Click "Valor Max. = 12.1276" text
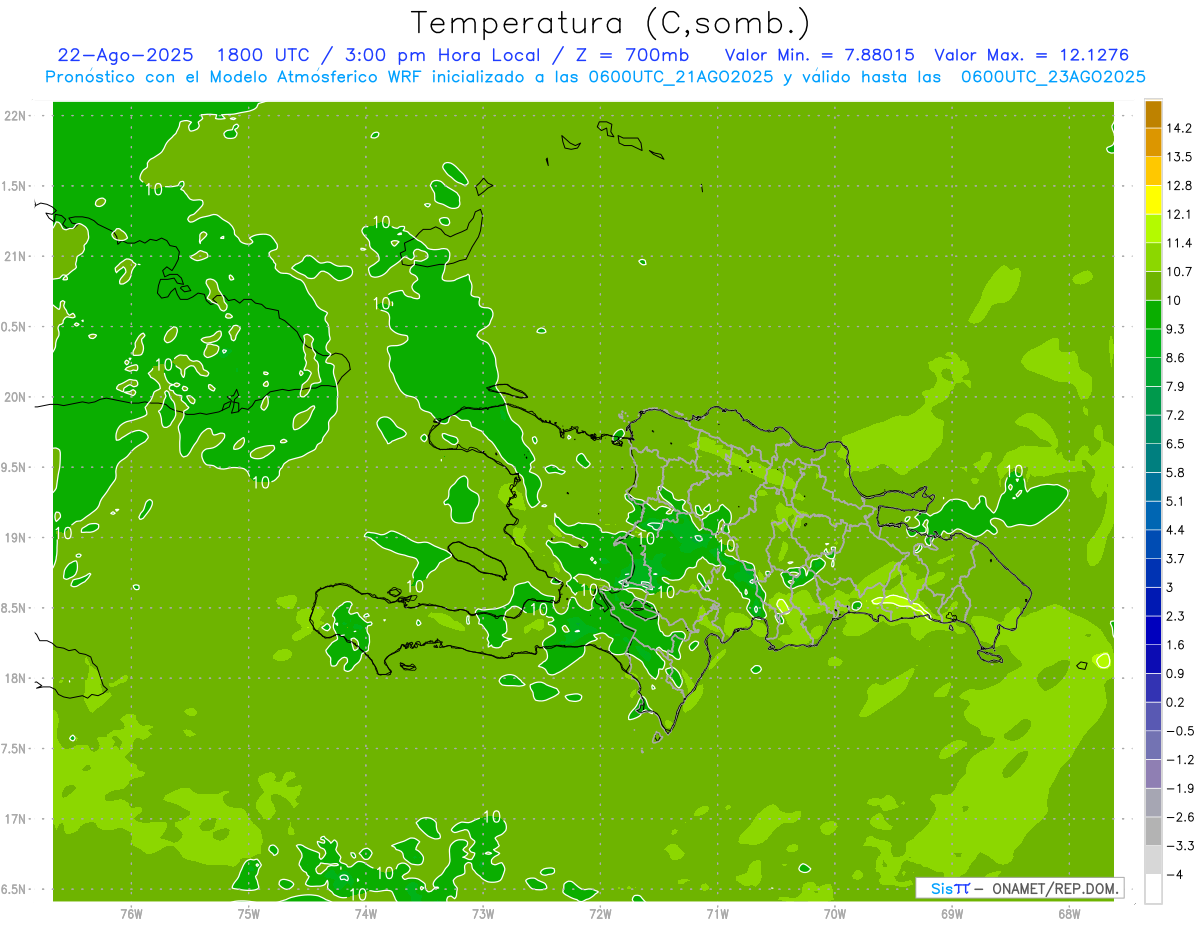 1032,55
